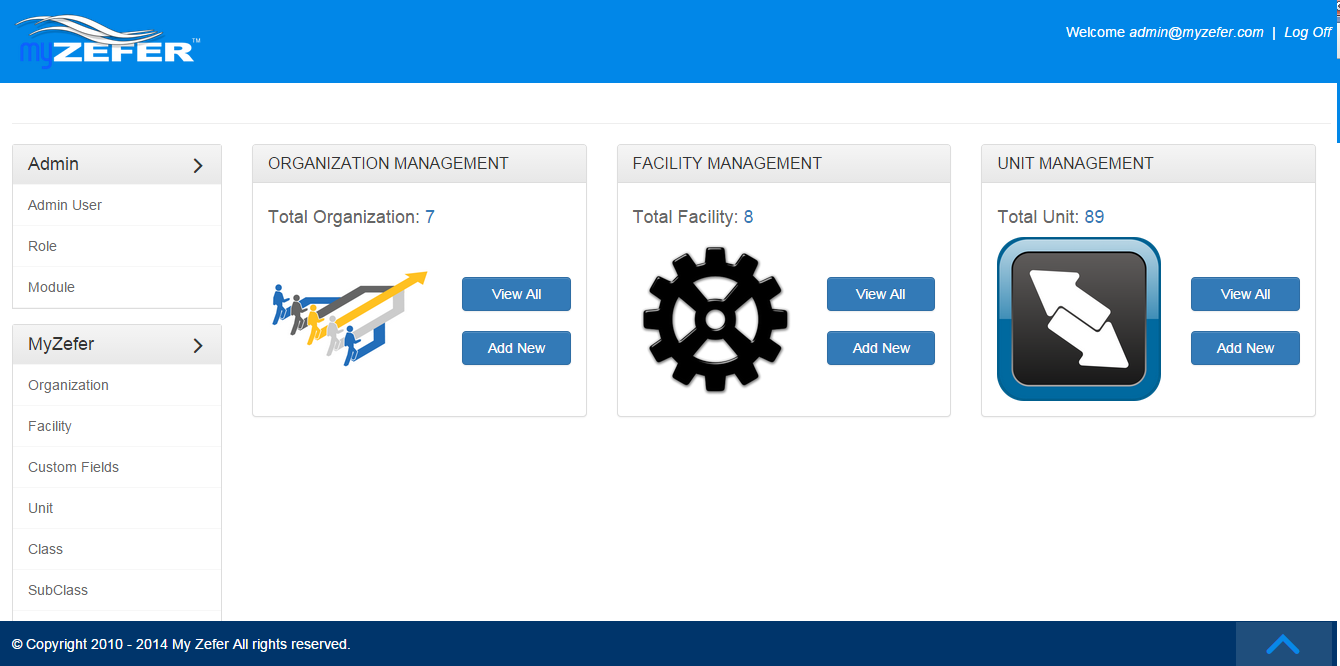Collapse the MyZefer sidebar panel chevron

pos(198,345)
